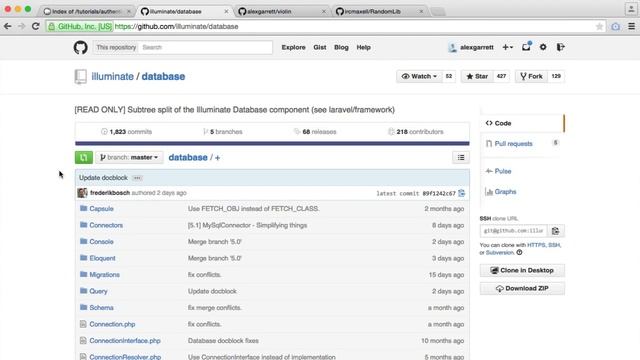The width and height of the screenshot is (640, 360).
Task: Open the Query folder
Action: (98, 291)
